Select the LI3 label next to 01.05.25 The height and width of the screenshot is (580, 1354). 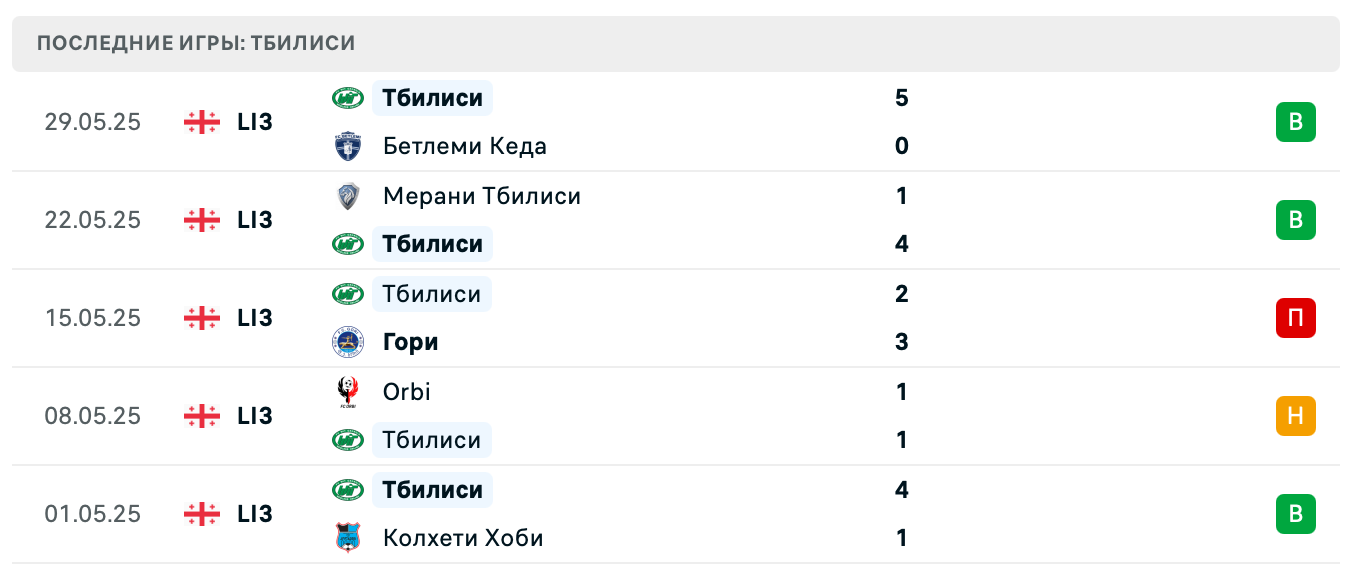[x=256, y=514]
